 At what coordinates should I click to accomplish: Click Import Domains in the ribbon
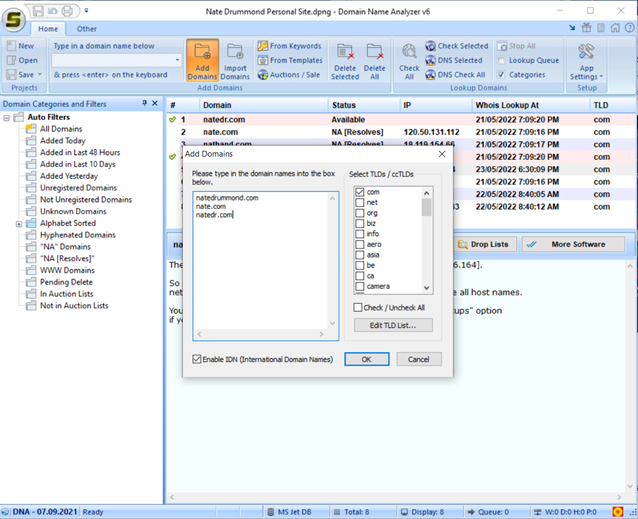(x=235, y=60)
